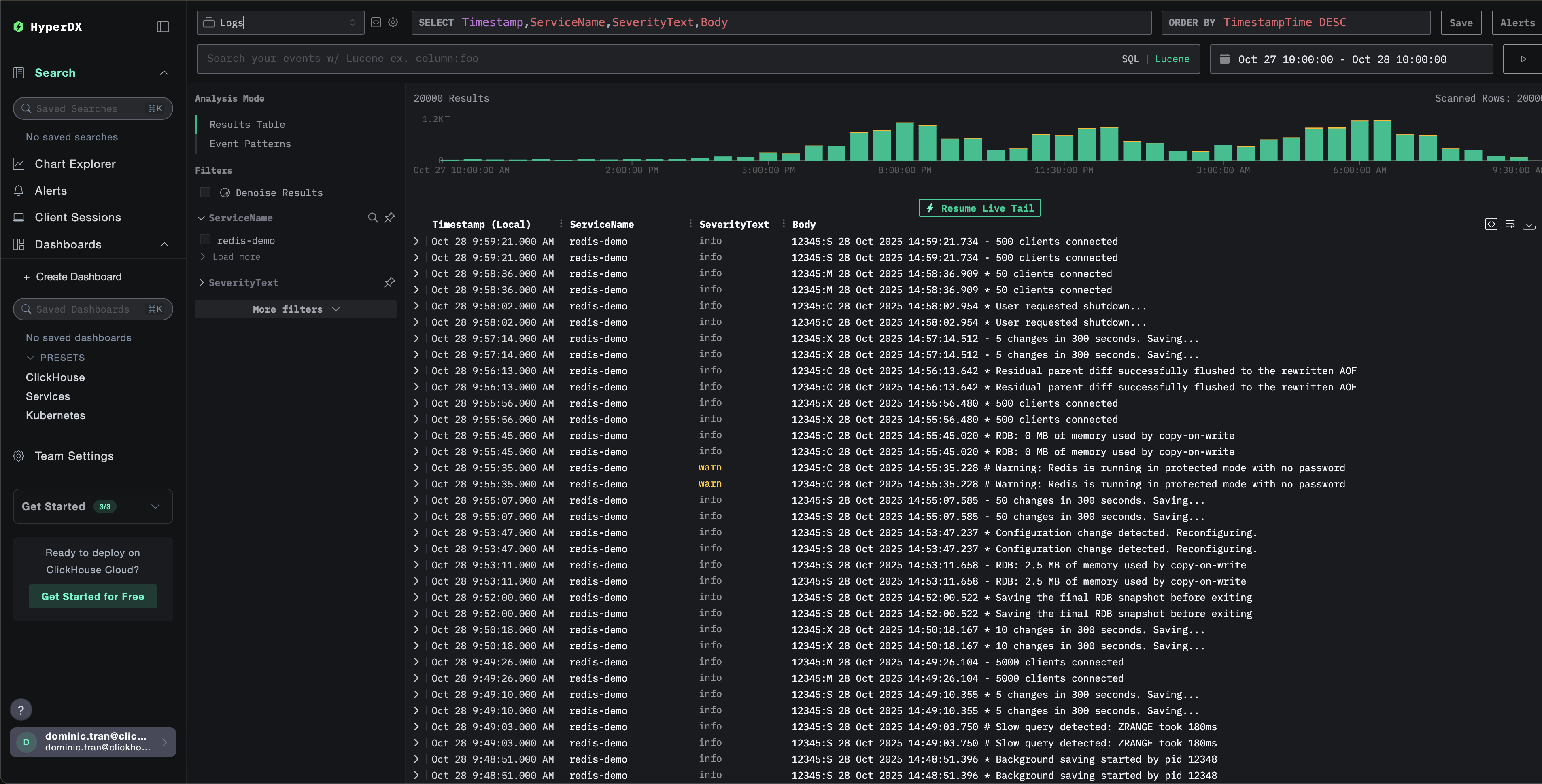Image resolution: width=1542 pixels, height=784 pixels.
Task: Collapse the sidebar using the panel toggle icon
Action: pyautogui.click(x=163, y=26)
